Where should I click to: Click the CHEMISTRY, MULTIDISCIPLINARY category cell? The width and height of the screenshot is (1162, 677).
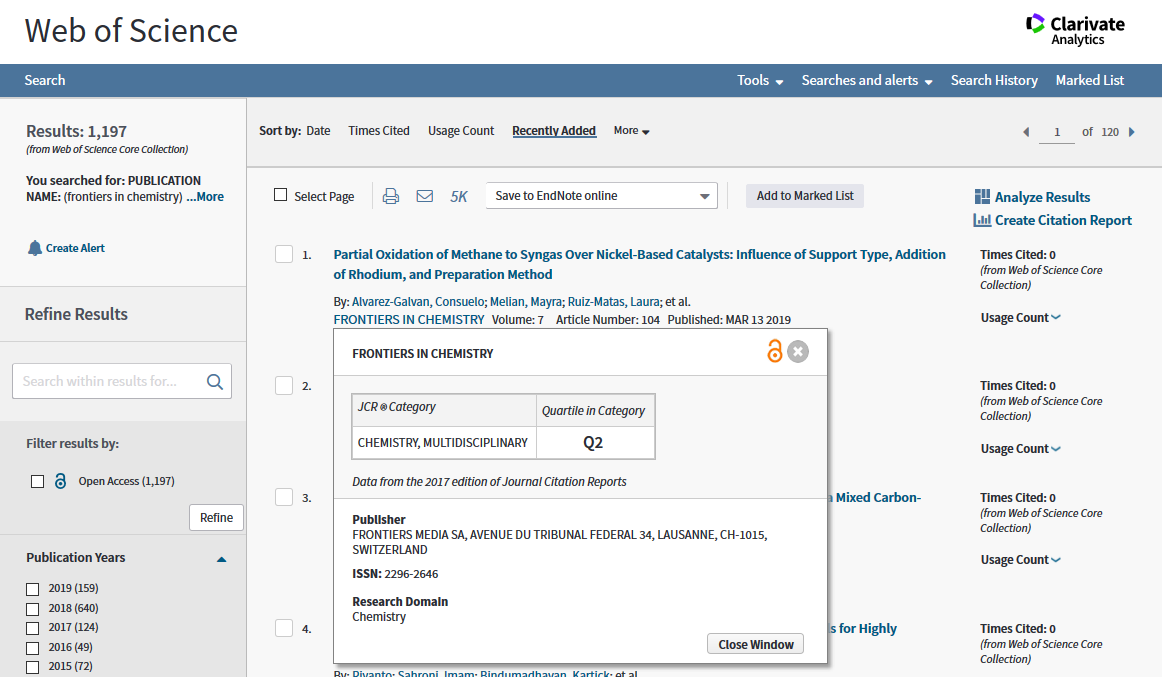443,443
